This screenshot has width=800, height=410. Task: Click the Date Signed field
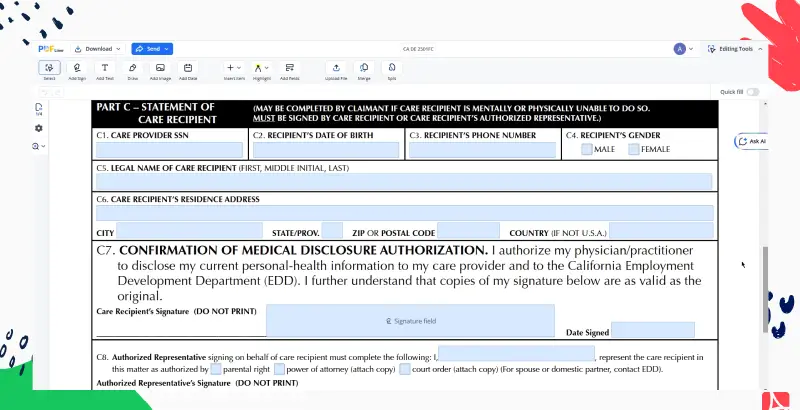tap(653, 329)
